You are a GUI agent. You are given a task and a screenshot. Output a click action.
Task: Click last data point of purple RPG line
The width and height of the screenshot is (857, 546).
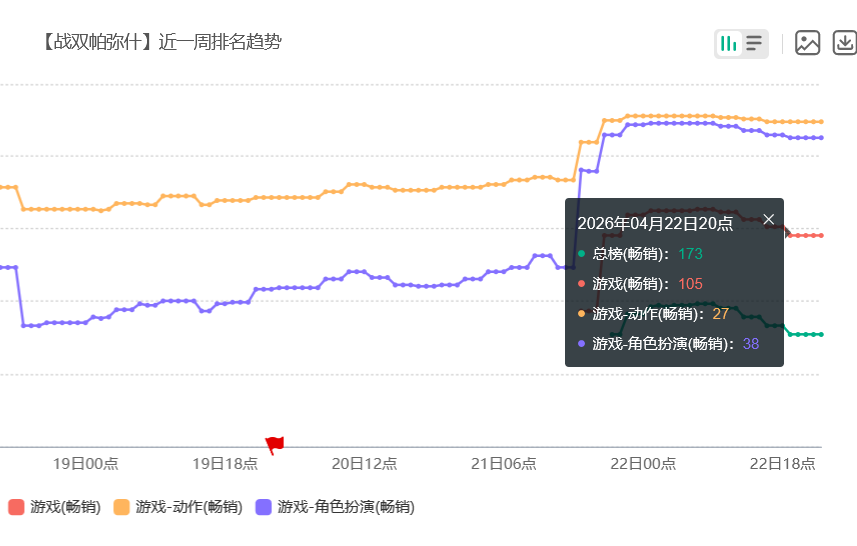pos(821,138)
